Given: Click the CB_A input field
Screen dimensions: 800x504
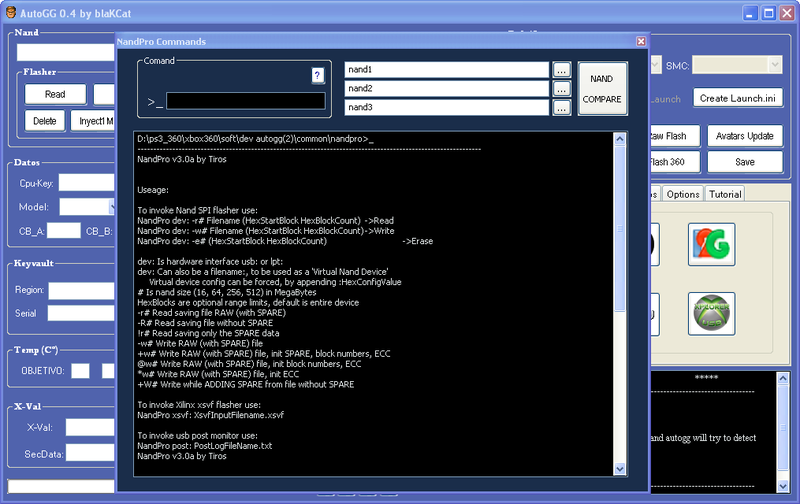Looking at the screenshot, I should tap(64, 231).
